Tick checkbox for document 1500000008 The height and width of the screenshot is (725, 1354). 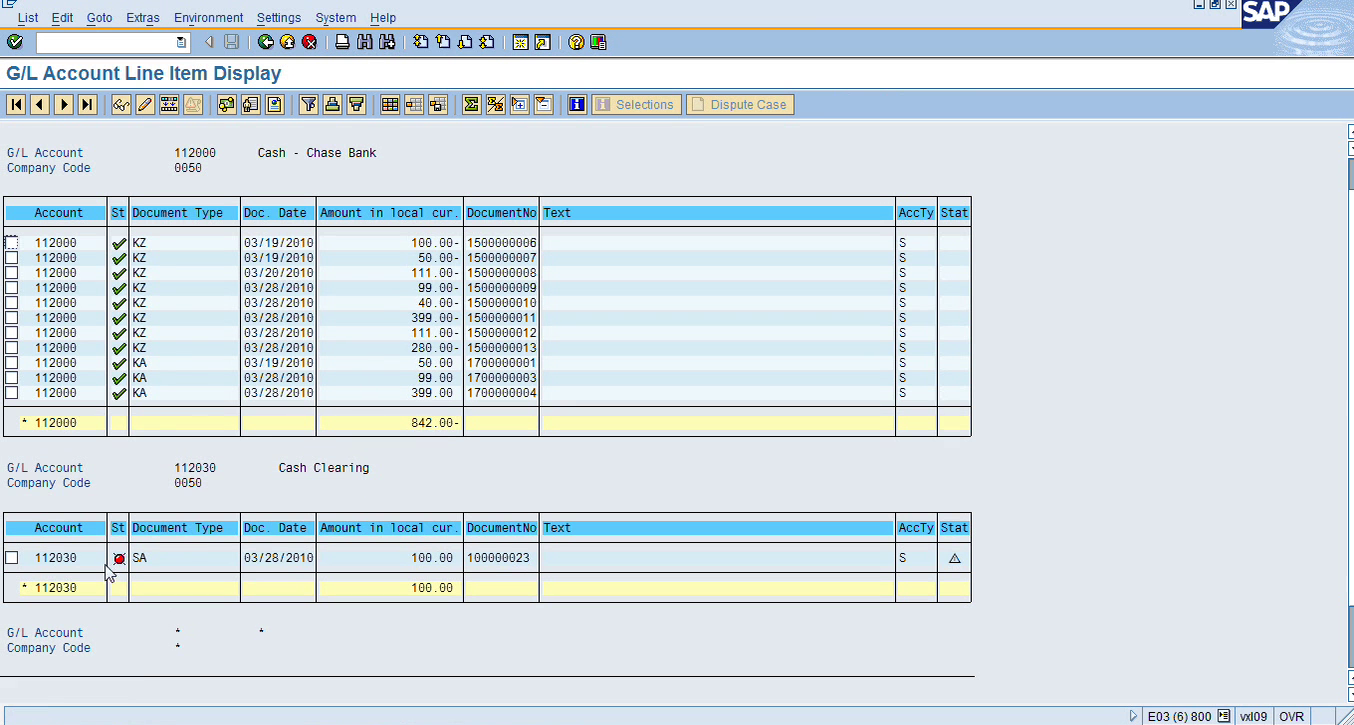(x=12, y=273)
